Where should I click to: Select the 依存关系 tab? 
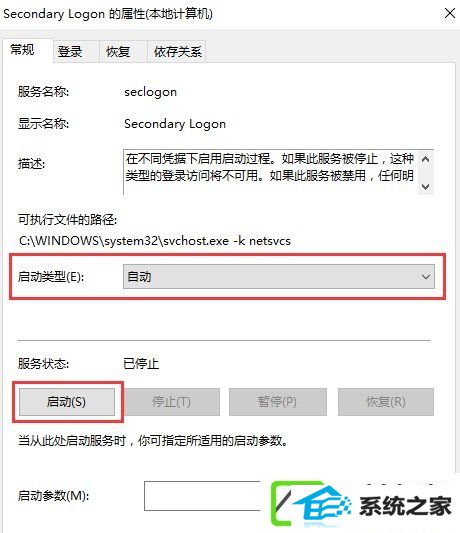(x=177, y=52)
